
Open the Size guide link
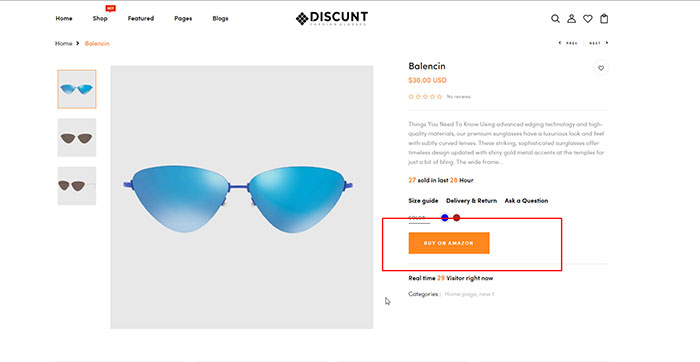(423, 201)
